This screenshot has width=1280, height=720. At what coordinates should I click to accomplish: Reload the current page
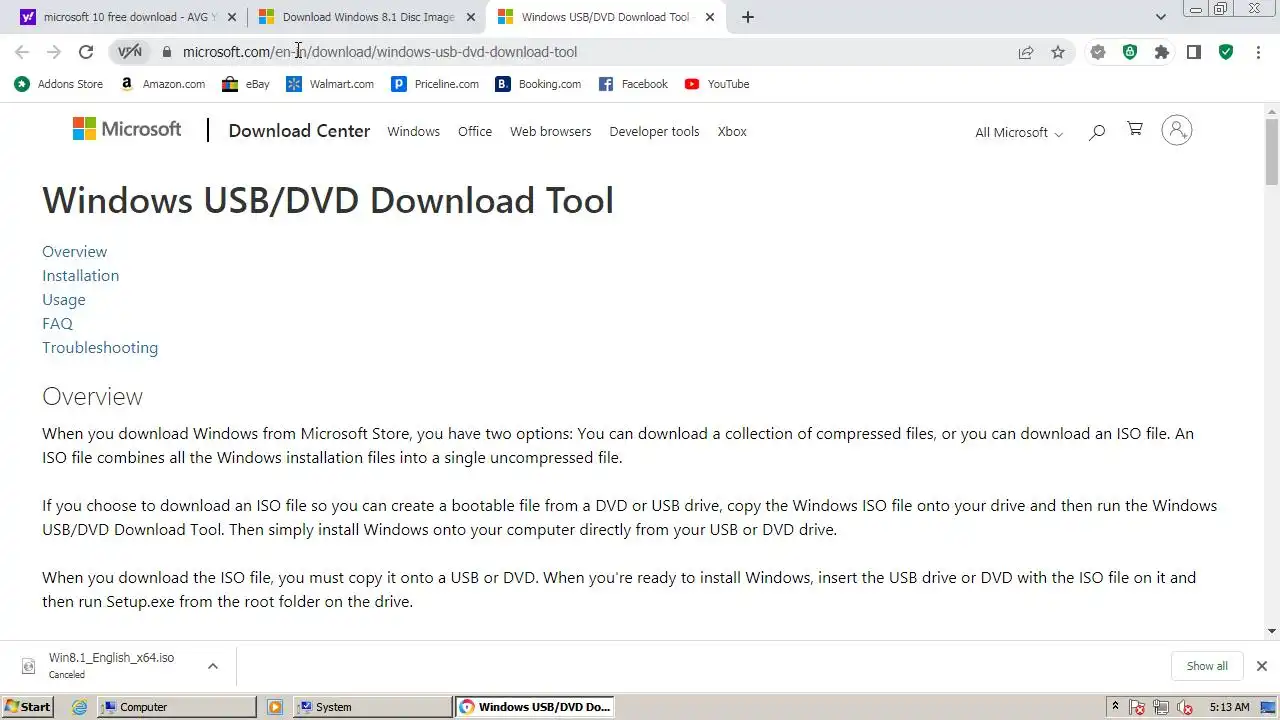coord(86,52)
